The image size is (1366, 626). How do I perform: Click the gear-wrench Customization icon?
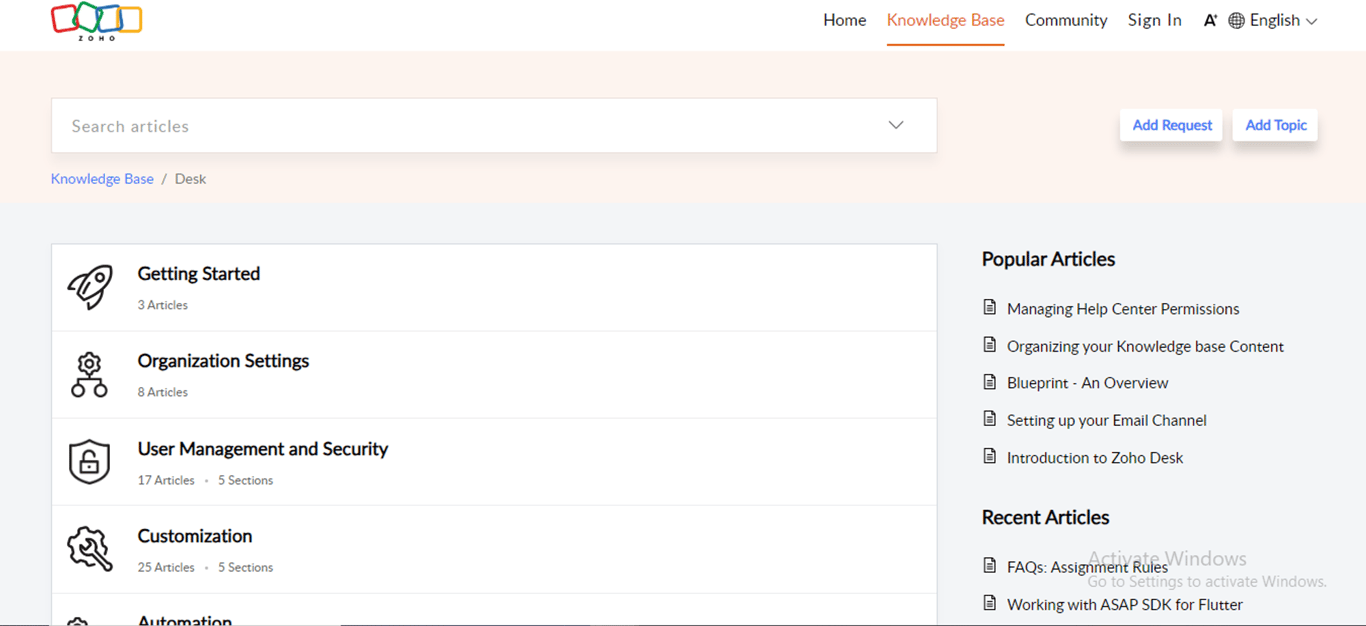coord(89,549)
